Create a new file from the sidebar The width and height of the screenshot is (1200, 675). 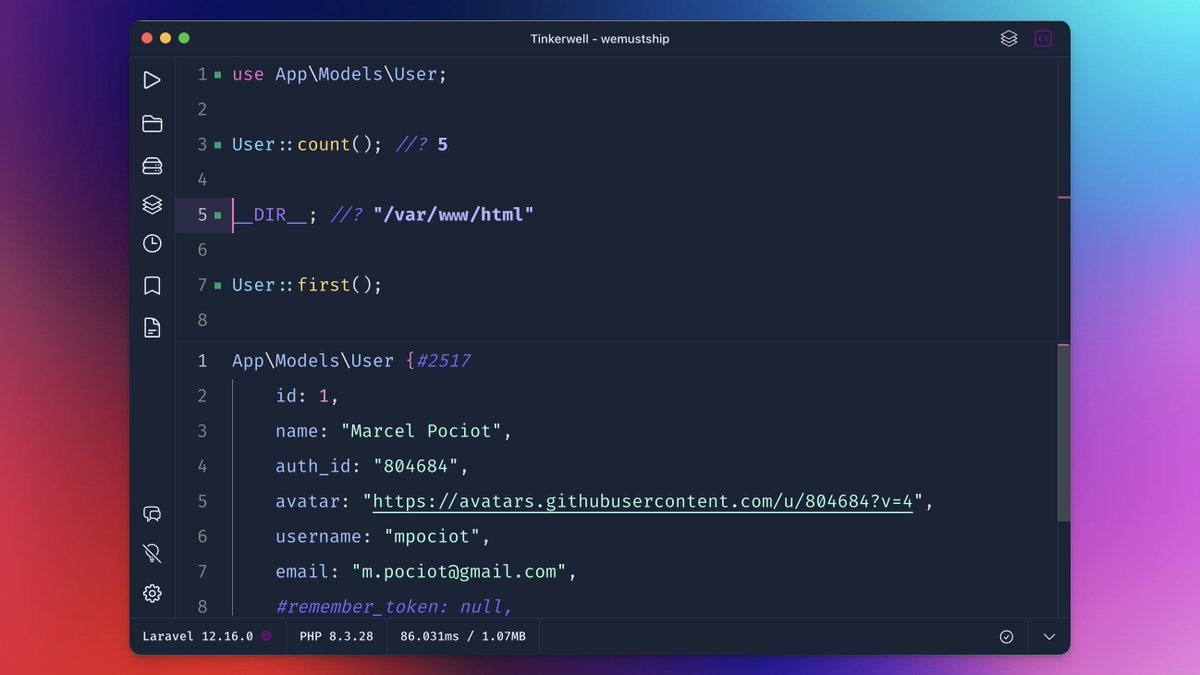[152, 326]
